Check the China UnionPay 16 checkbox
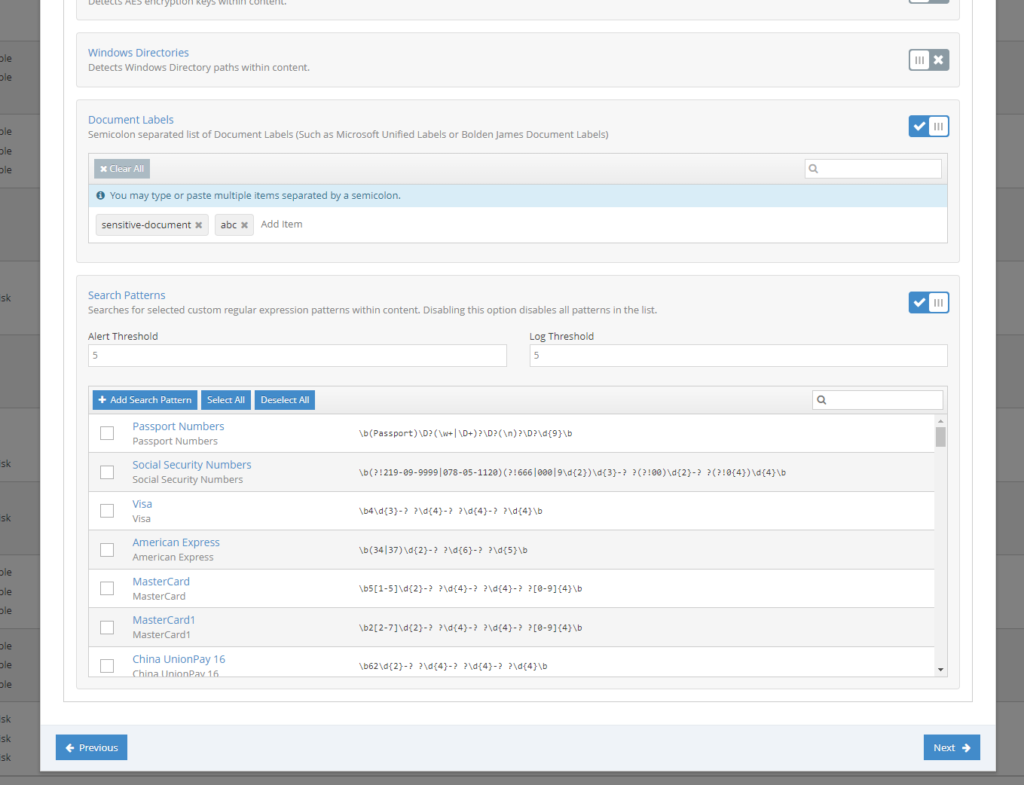The height and width of the screenshot is (785, 1024). (x=107, y=665)
